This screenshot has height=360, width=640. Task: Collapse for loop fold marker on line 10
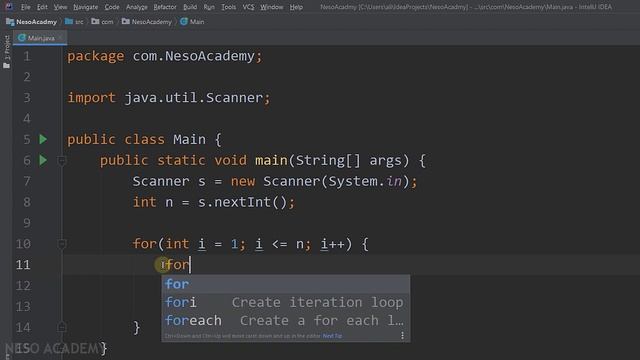click(62, 244)
